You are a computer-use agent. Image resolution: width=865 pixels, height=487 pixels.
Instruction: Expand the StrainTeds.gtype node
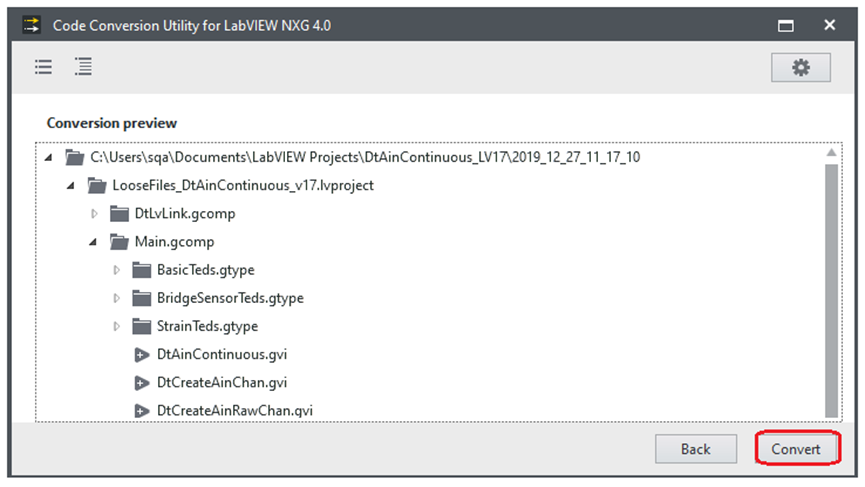point(117,327)
